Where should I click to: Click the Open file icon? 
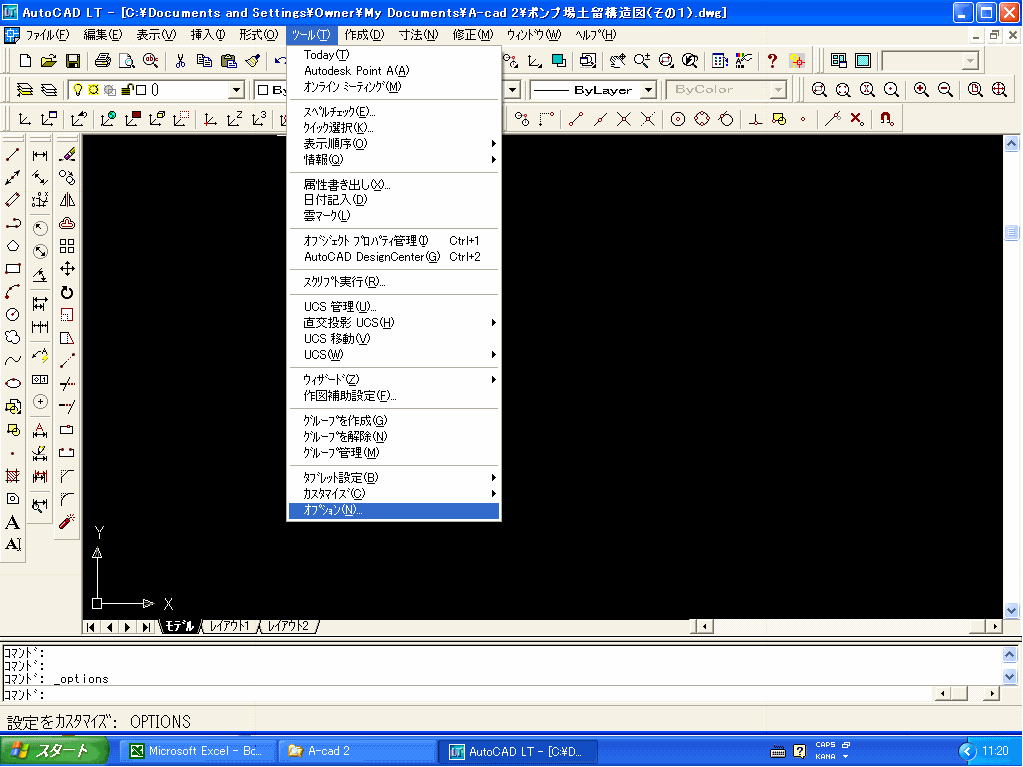point(48,61)
